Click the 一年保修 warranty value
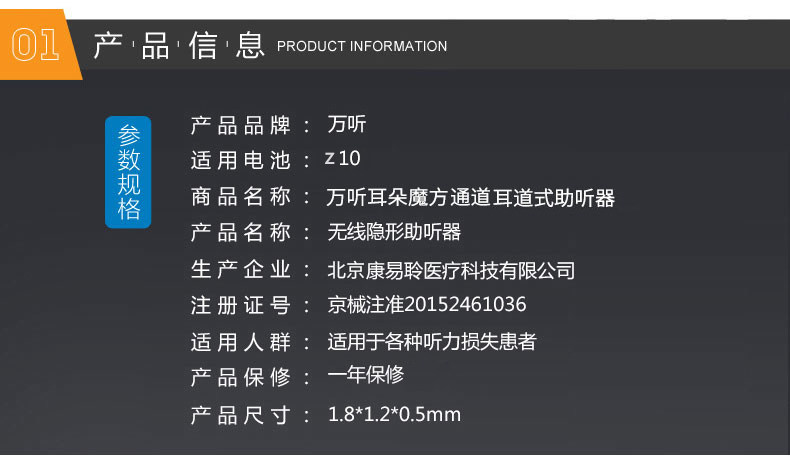The width and height of the screenshot is (790, 469). [366, 374]
